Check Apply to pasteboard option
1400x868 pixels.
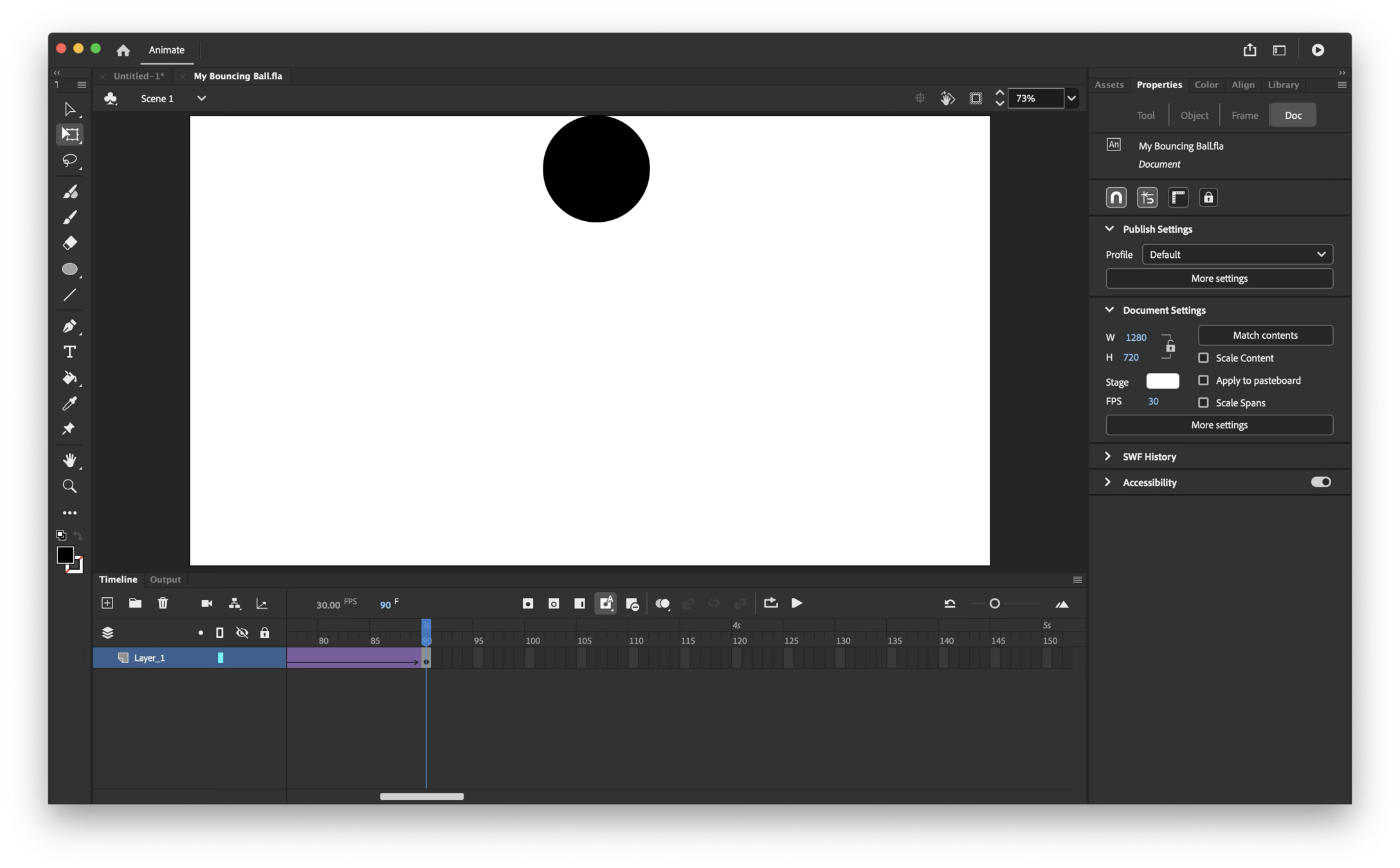click(1203, 381)
